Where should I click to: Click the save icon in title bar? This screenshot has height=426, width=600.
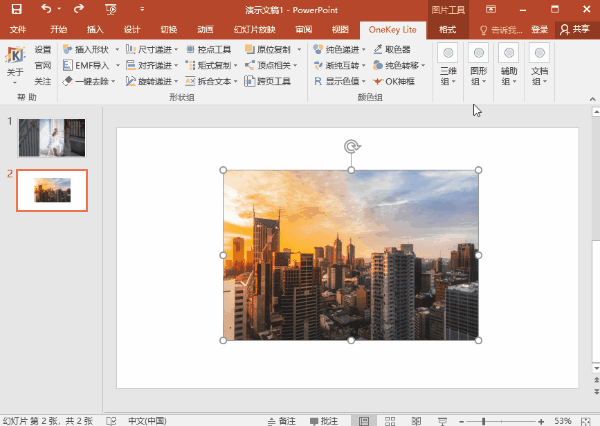(16, 9)
